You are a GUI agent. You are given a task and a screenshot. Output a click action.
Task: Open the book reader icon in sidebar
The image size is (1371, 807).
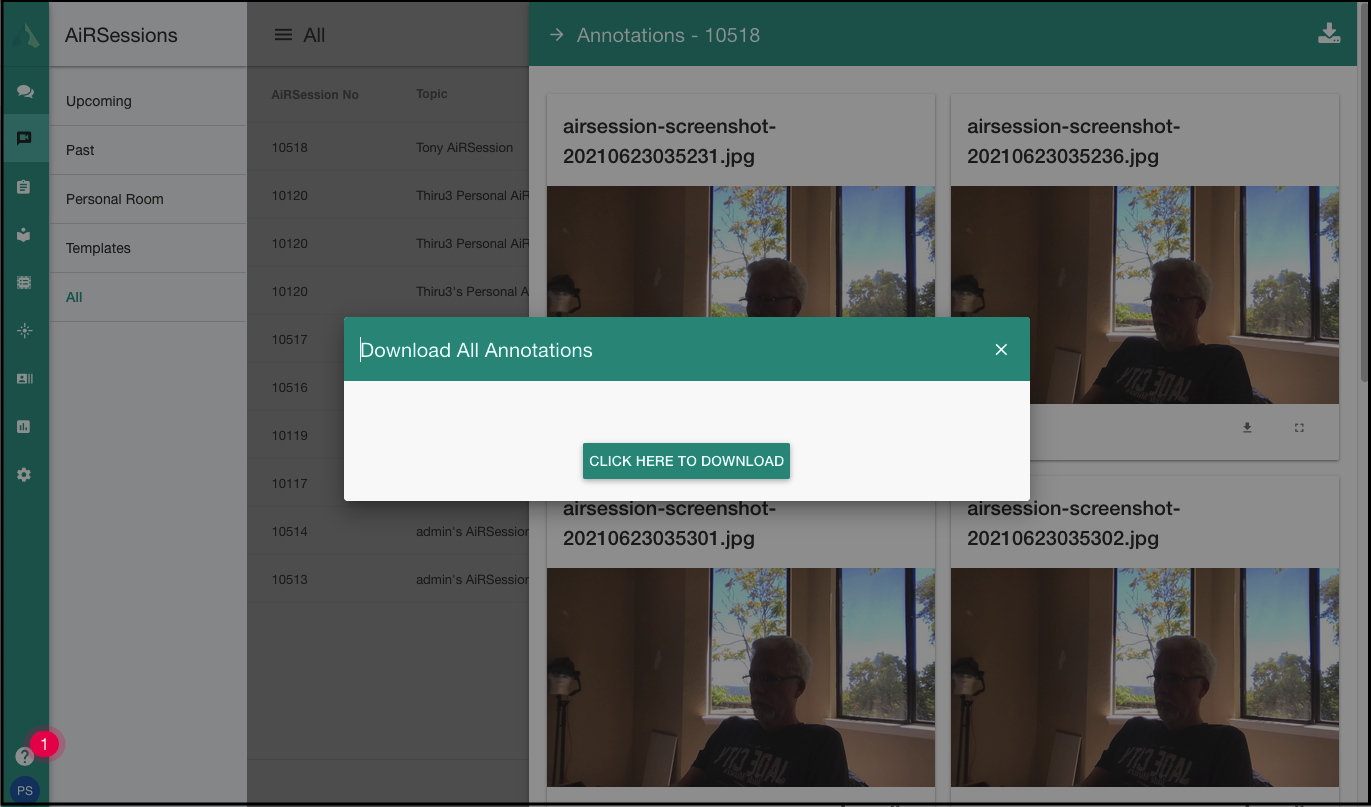(x=25, y=235)
